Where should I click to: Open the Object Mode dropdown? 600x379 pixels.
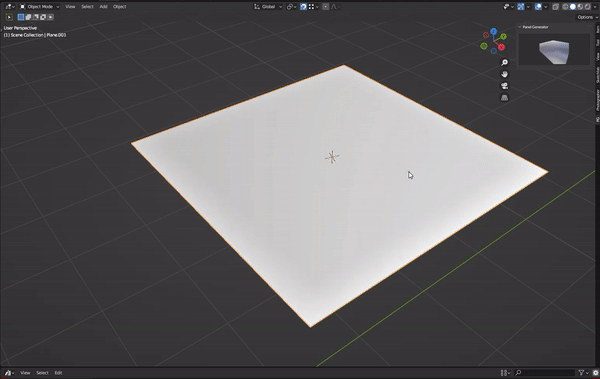pos(39,7)
